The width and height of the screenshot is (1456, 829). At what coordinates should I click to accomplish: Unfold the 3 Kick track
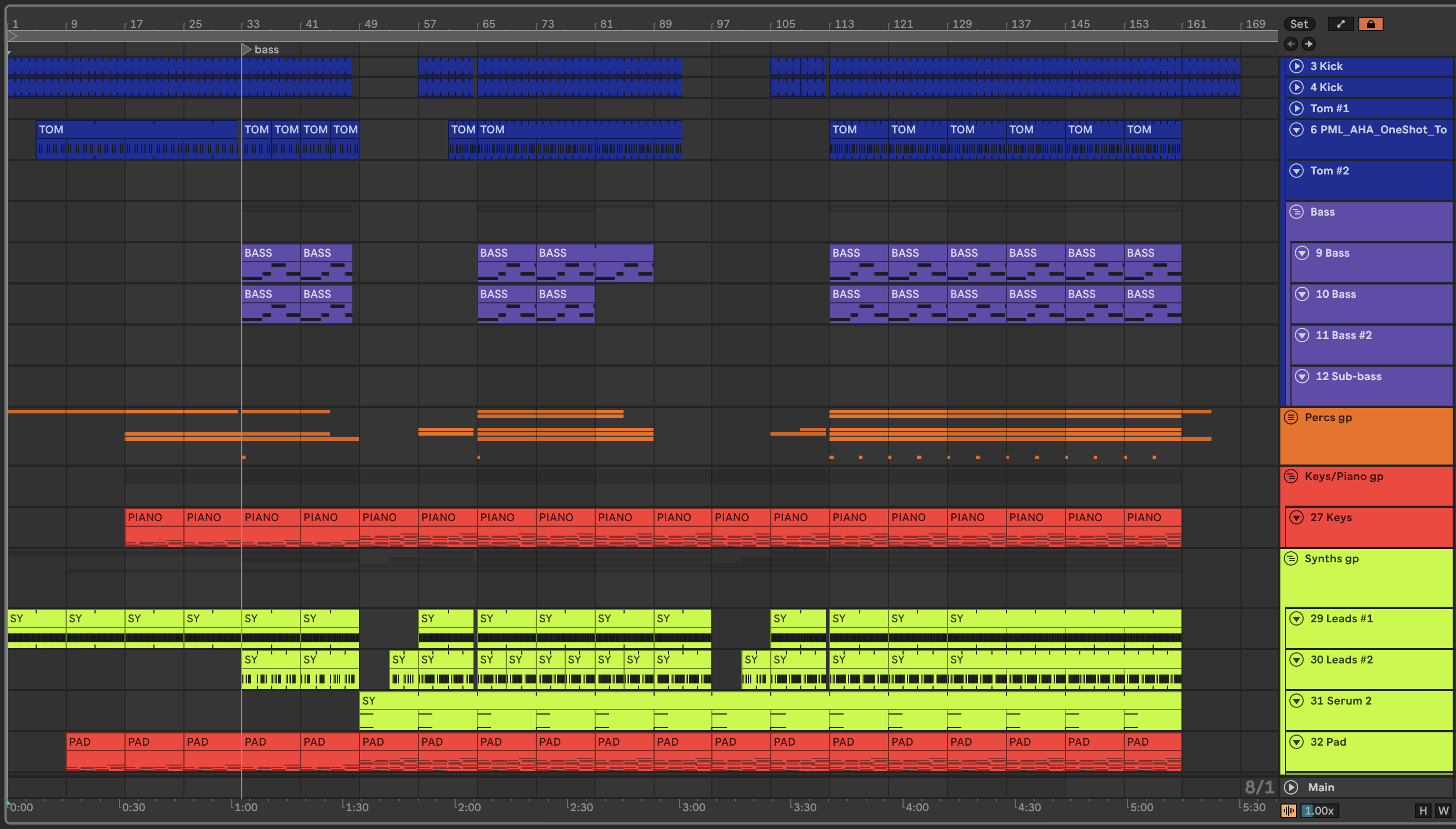1297,66
